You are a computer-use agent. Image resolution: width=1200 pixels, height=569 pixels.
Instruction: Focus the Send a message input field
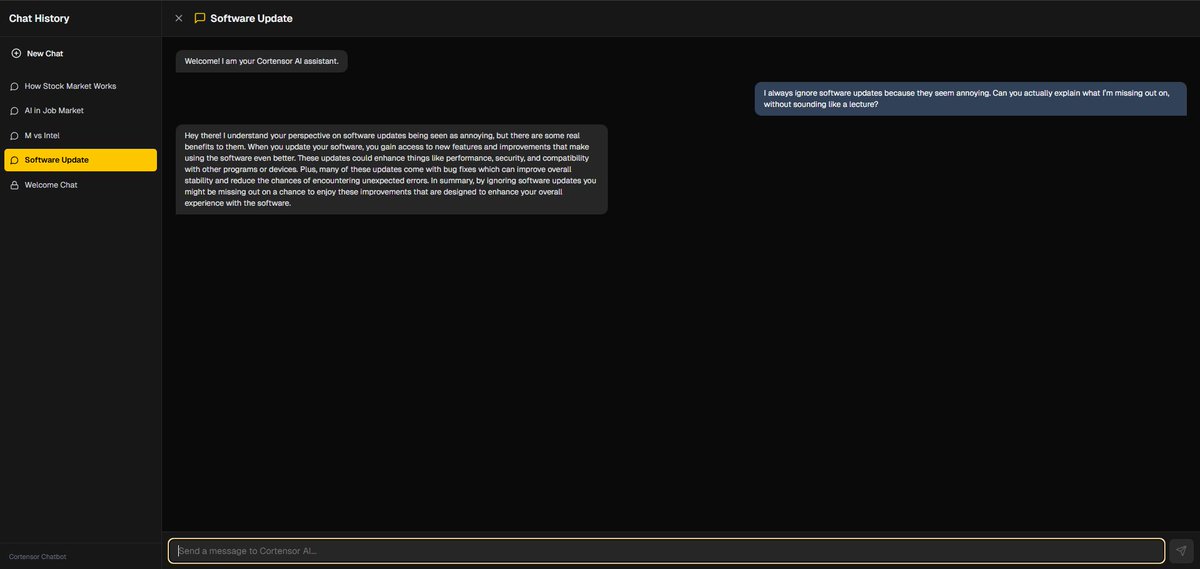(x=666, y=550)
